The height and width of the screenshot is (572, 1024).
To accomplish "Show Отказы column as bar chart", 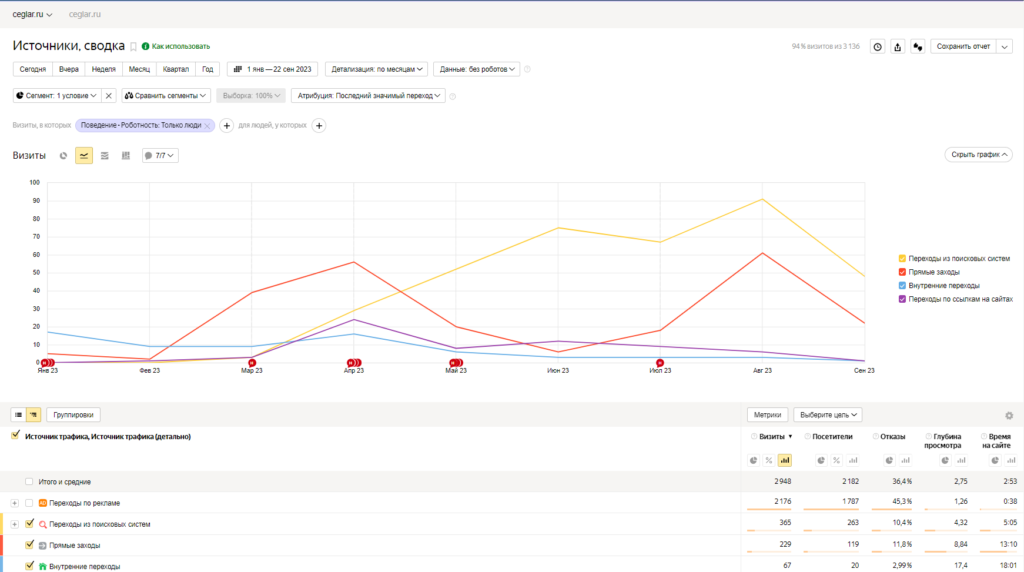I will (905, 460).
